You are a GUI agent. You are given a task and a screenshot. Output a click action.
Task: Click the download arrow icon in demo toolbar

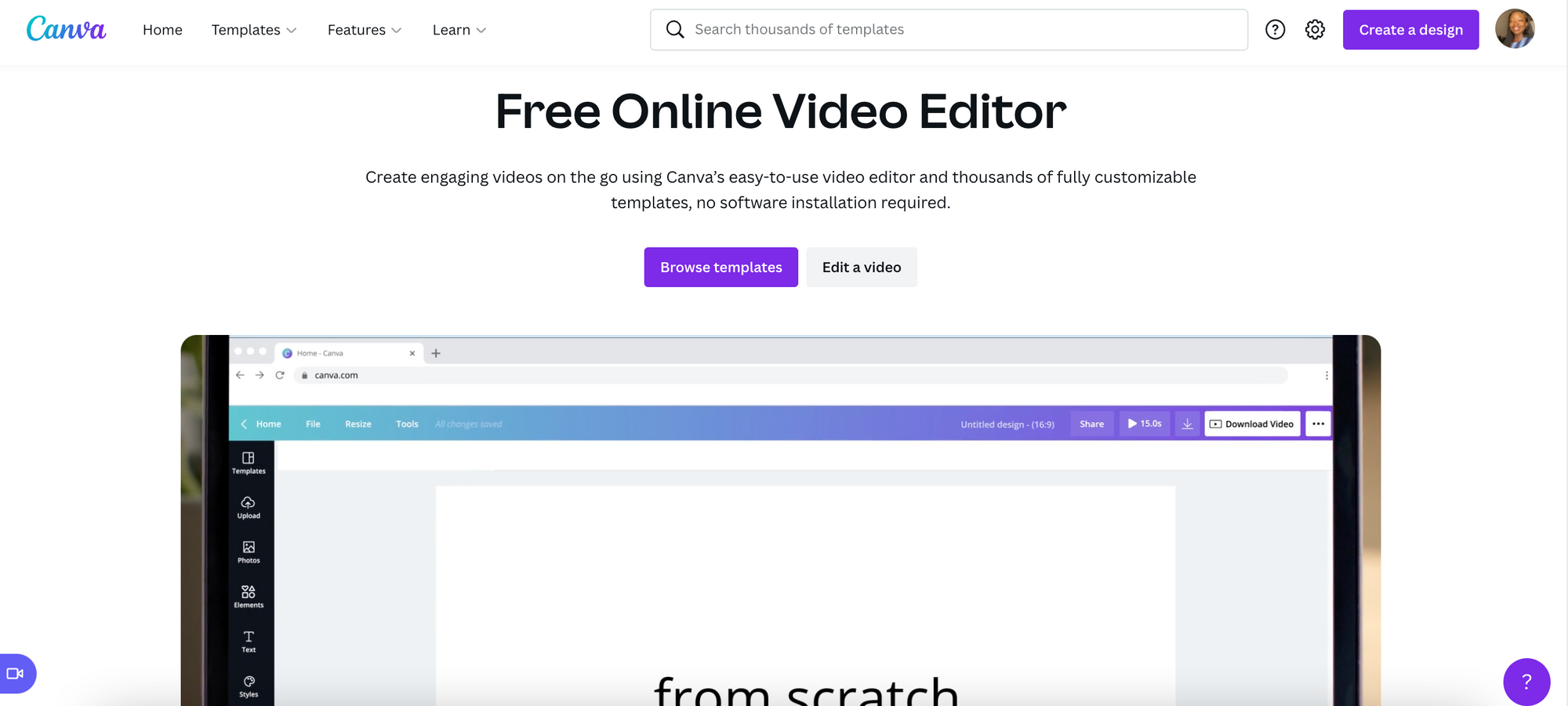(x=1187, y=424)
